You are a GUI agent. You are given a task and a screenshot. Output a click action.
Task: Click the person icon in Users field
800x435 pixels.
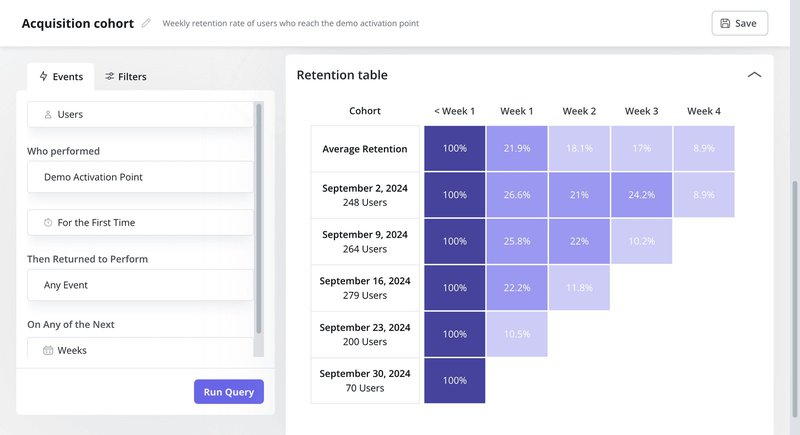pyautogui.click(x=48, y=115)
